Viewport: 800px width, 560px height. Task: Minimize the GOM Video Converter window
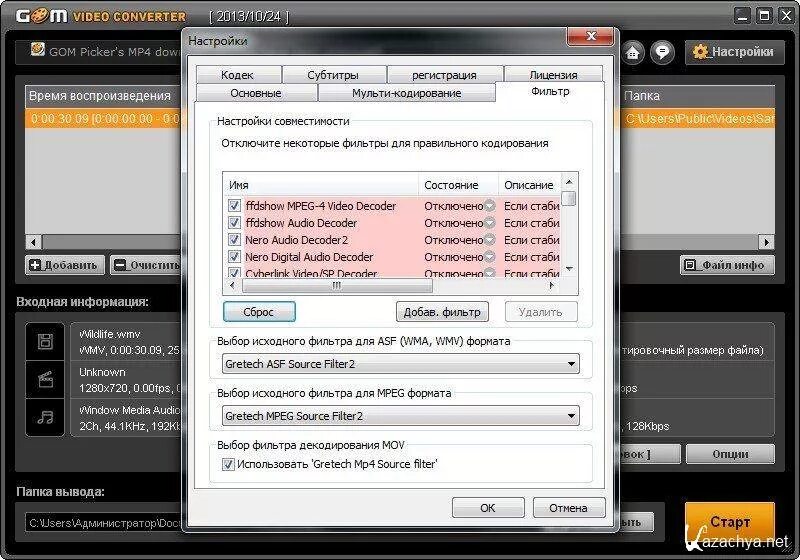743,16
